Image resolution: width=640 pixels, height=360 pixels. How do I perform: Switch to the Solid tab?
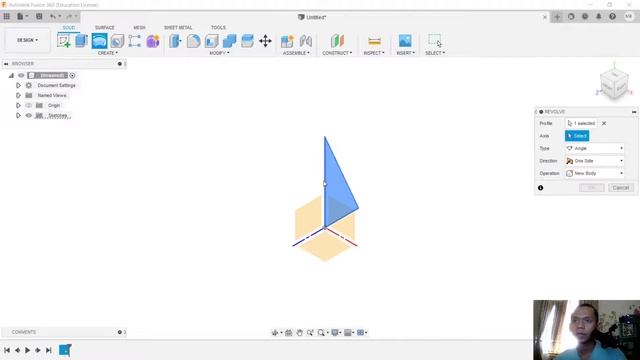coord(69,27)
